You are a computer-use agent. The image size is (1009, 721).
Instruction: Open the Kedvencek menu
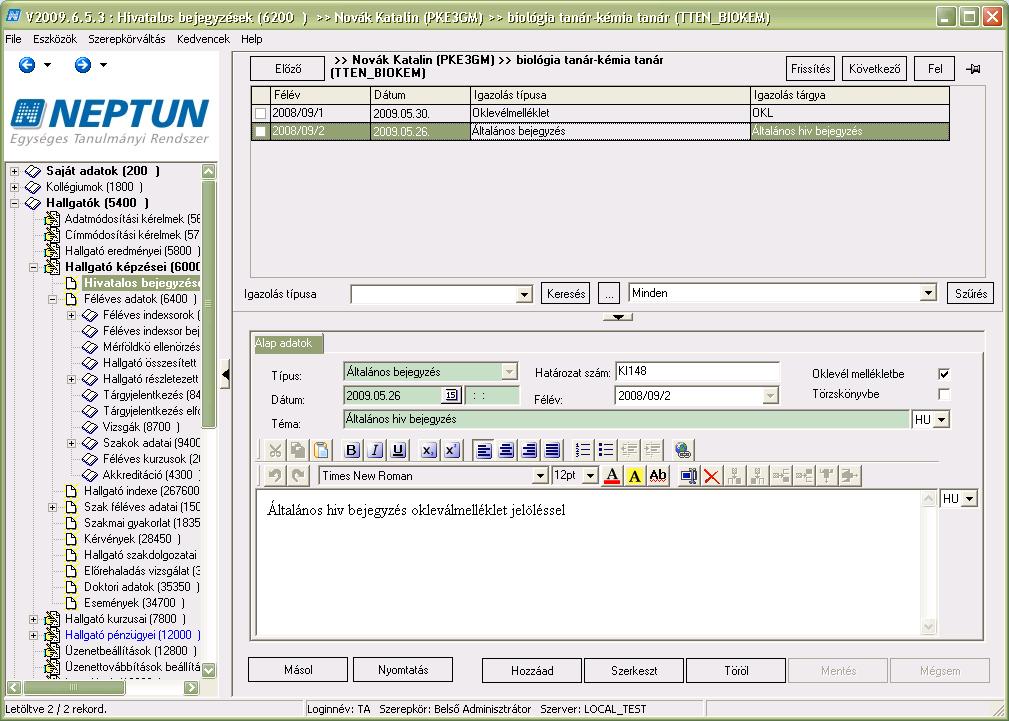pos(203,39)
